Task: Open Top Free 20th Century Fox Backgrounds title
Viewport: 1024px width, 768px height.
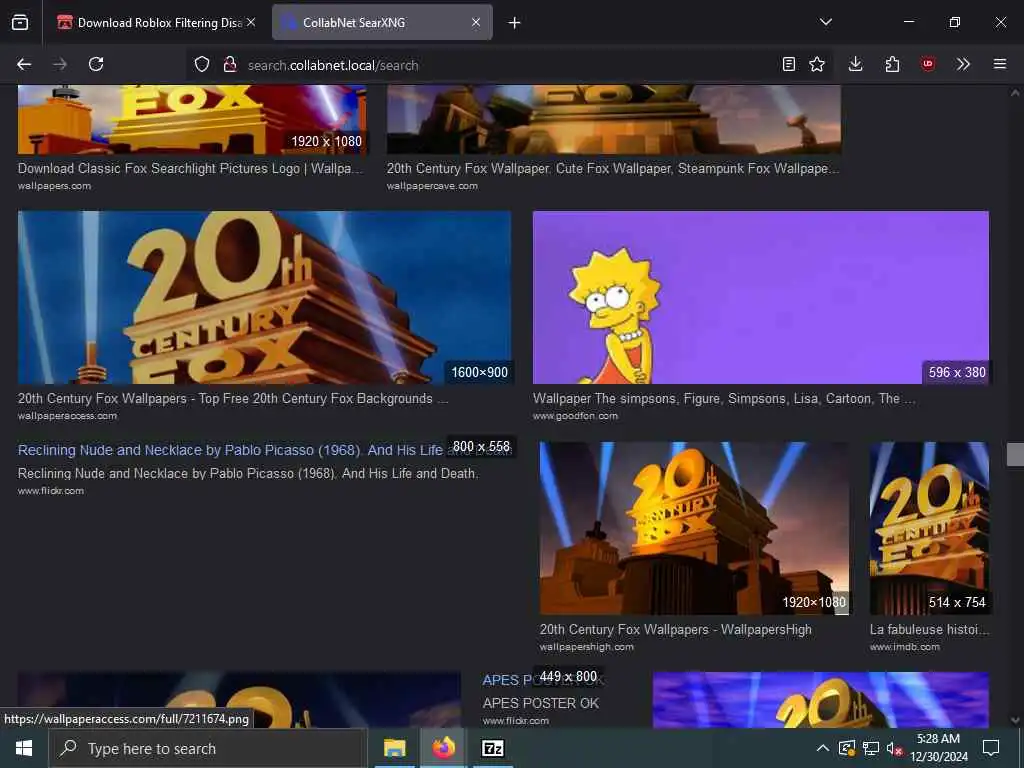Action: tap(233, 398)
